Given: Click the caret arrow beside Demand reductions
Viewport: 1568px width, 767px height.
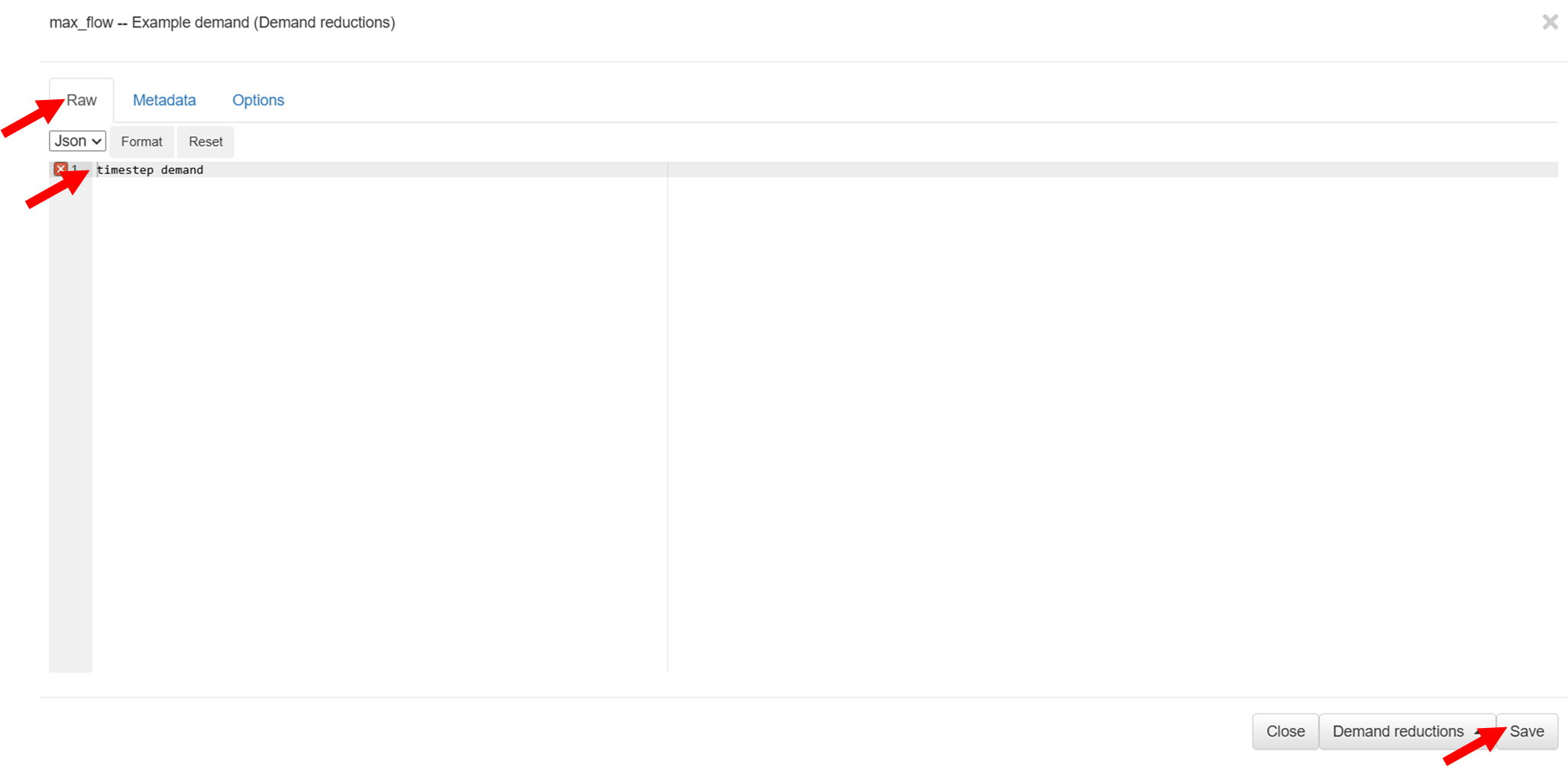Looking at the screenshot, I should coord(1479,732).
